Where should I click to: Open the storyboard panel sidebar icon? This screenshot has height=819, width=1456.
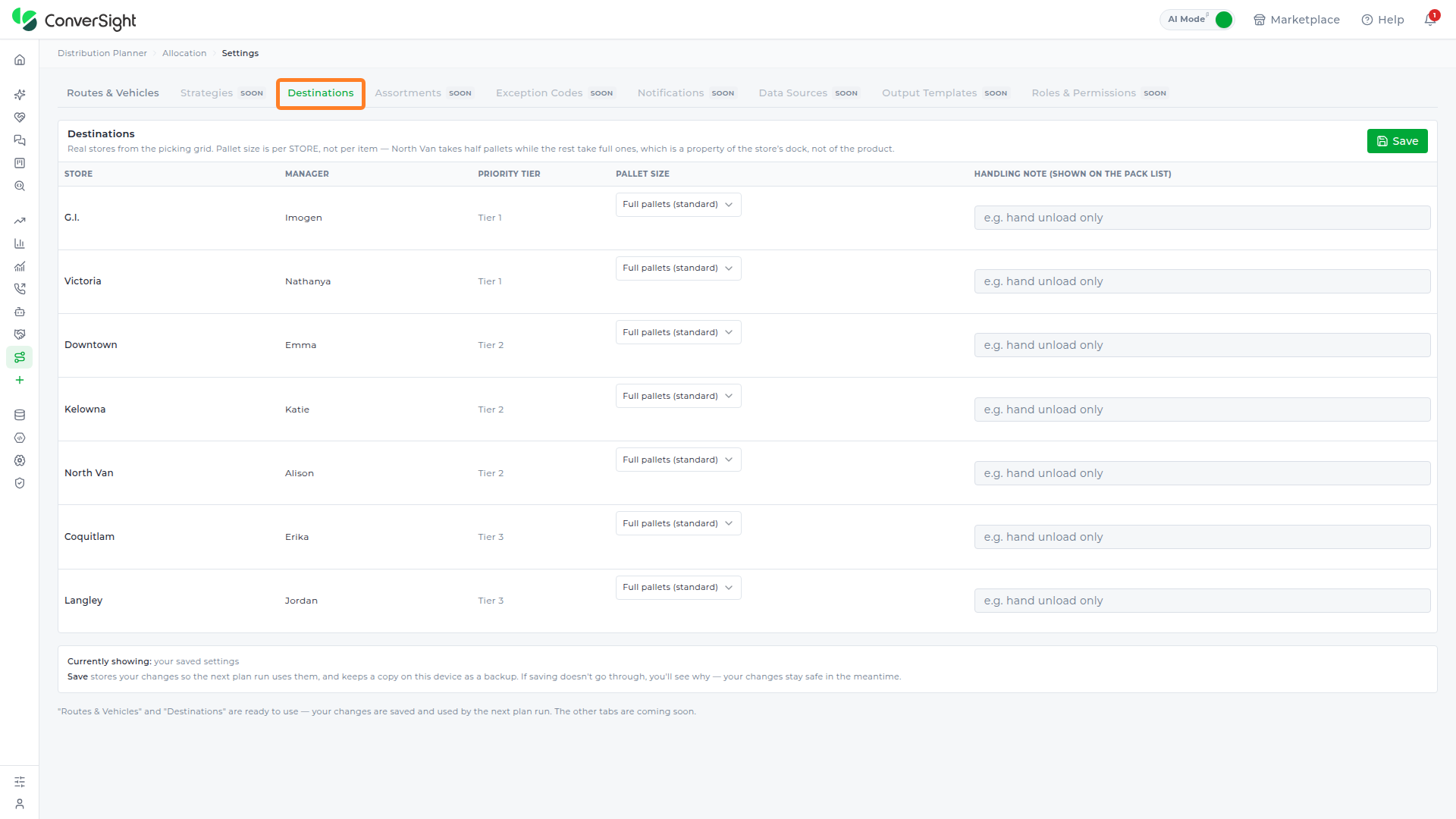pyautogui.click(x=20, y=163)
